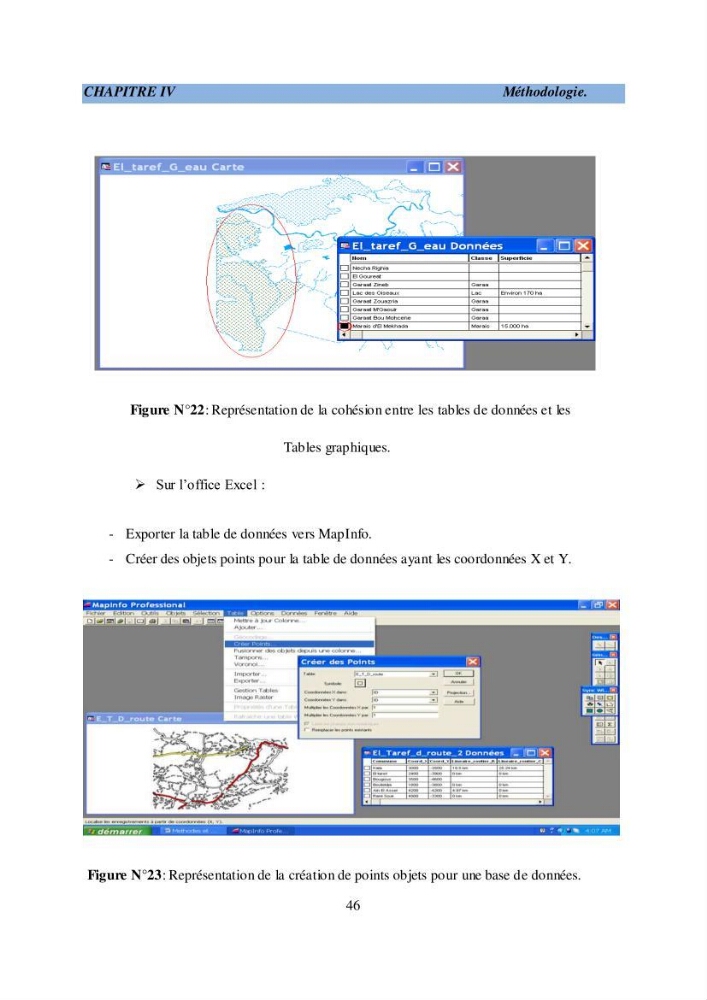This screenshot has width=707, height=1000.
Task: Tick the Garaat Zouazria row box
Action: [x=345, y=302]
